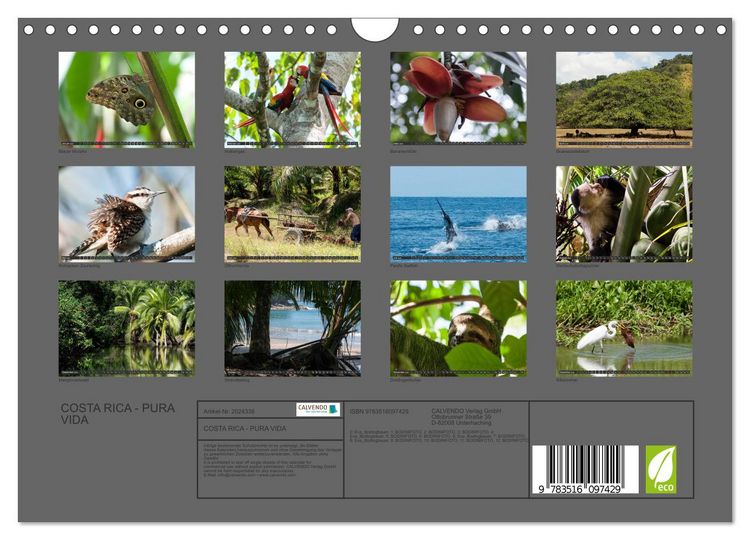This screenshot has width=750, height=540.
Task: Click the CALVENDO Verlag GmbH address text
Action: pyautogui.click(x=466, y=417)
